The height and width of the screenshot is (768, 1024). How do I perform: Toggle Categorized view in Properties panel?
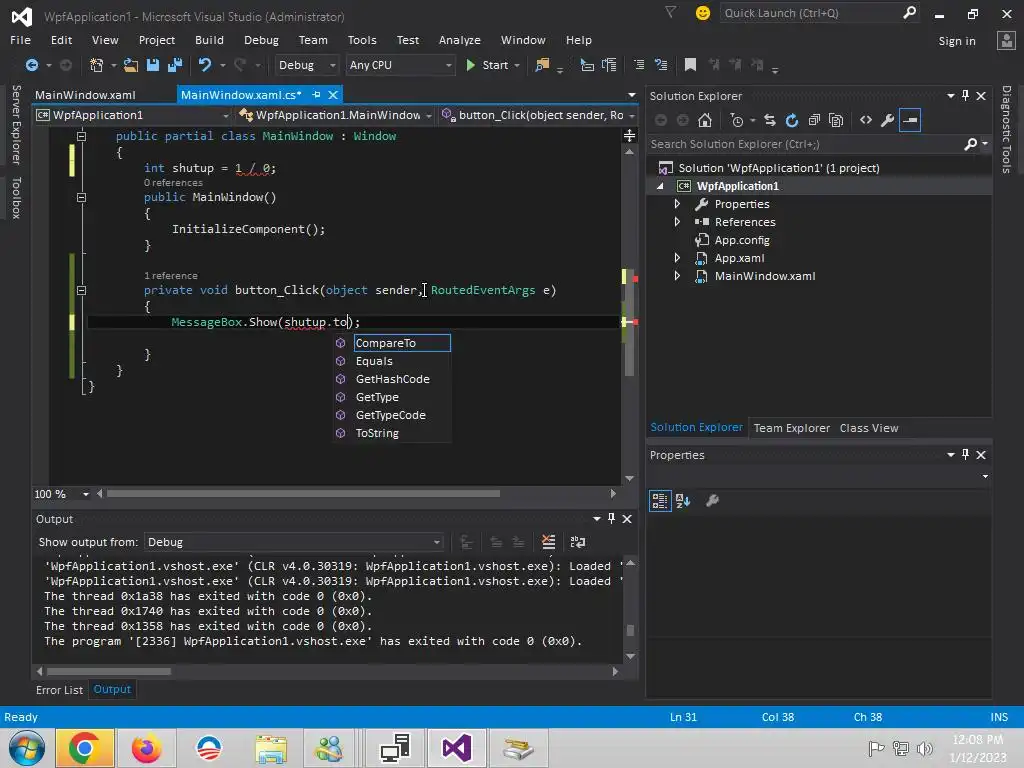pos(660,501)
